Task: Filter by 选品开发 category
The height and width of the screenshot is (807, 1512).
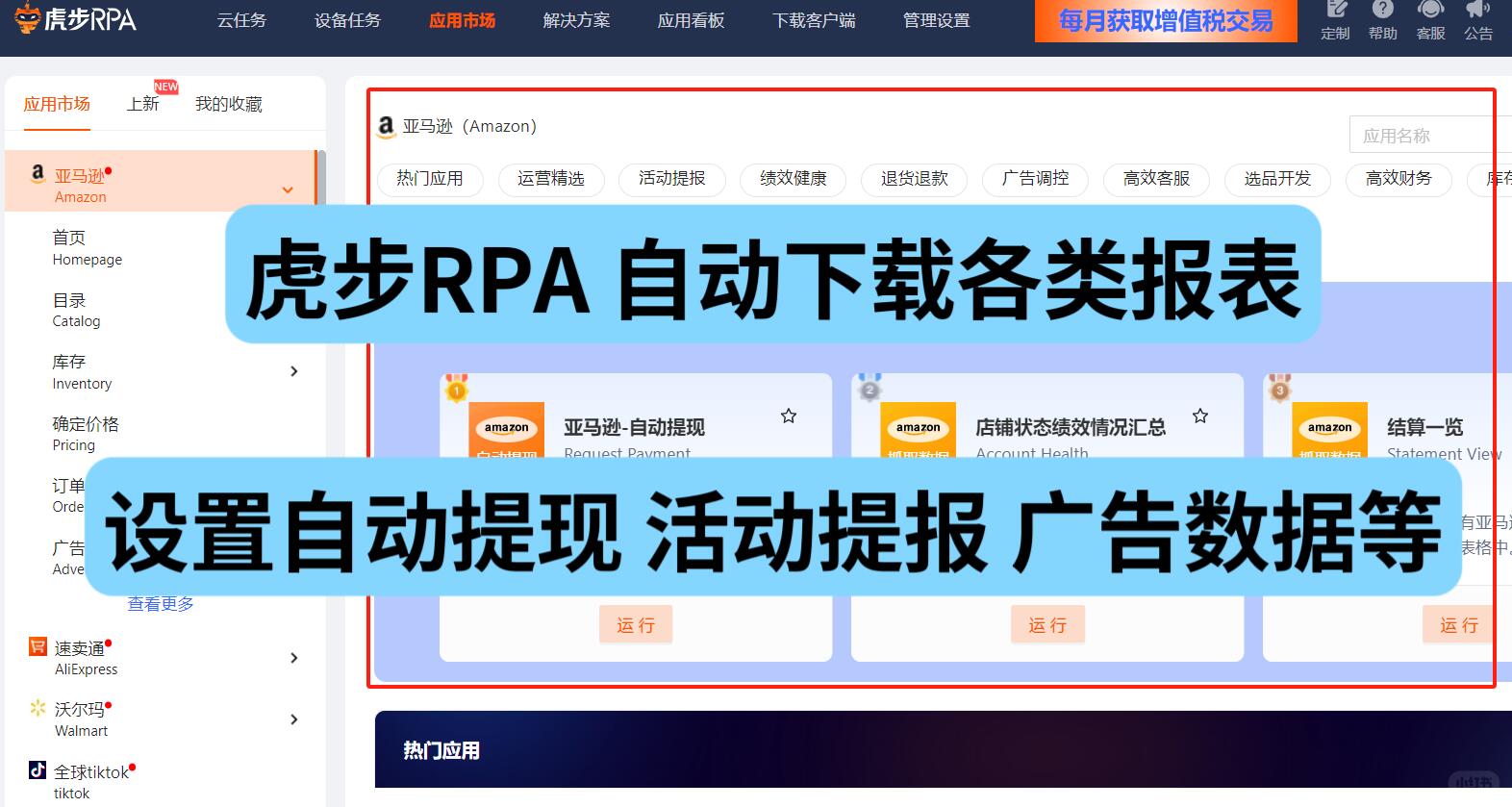Action: tap(1278, 179)
